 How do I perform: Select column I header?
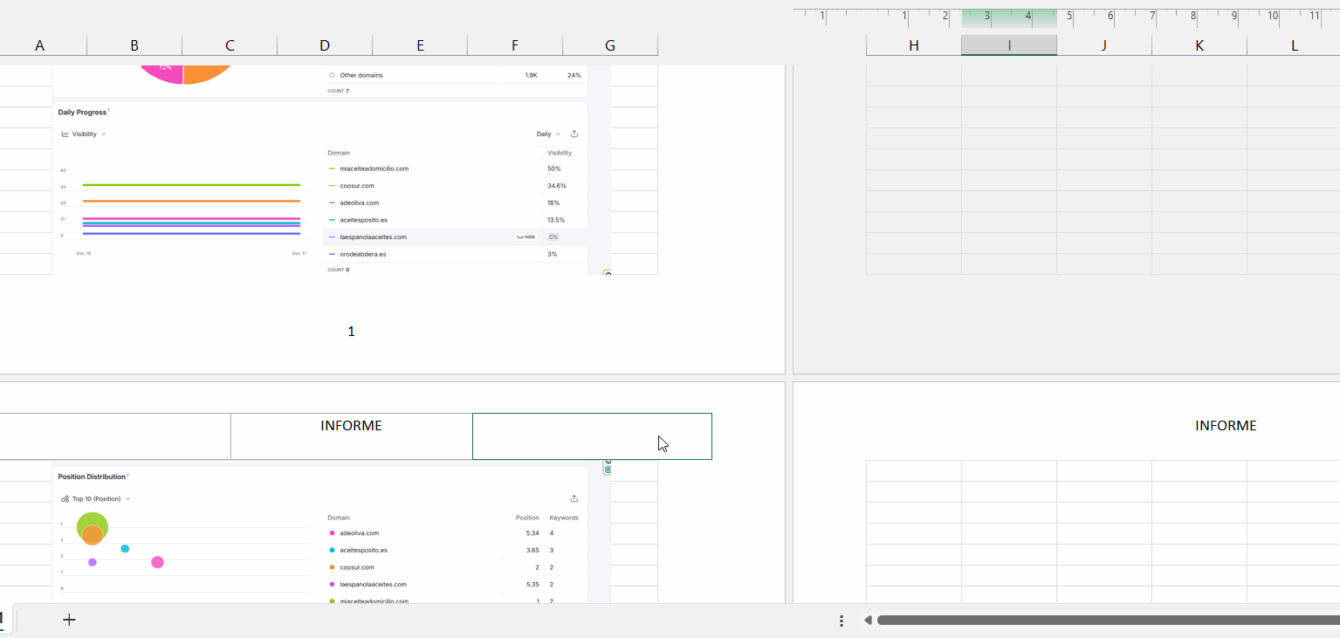(1009, 46)
